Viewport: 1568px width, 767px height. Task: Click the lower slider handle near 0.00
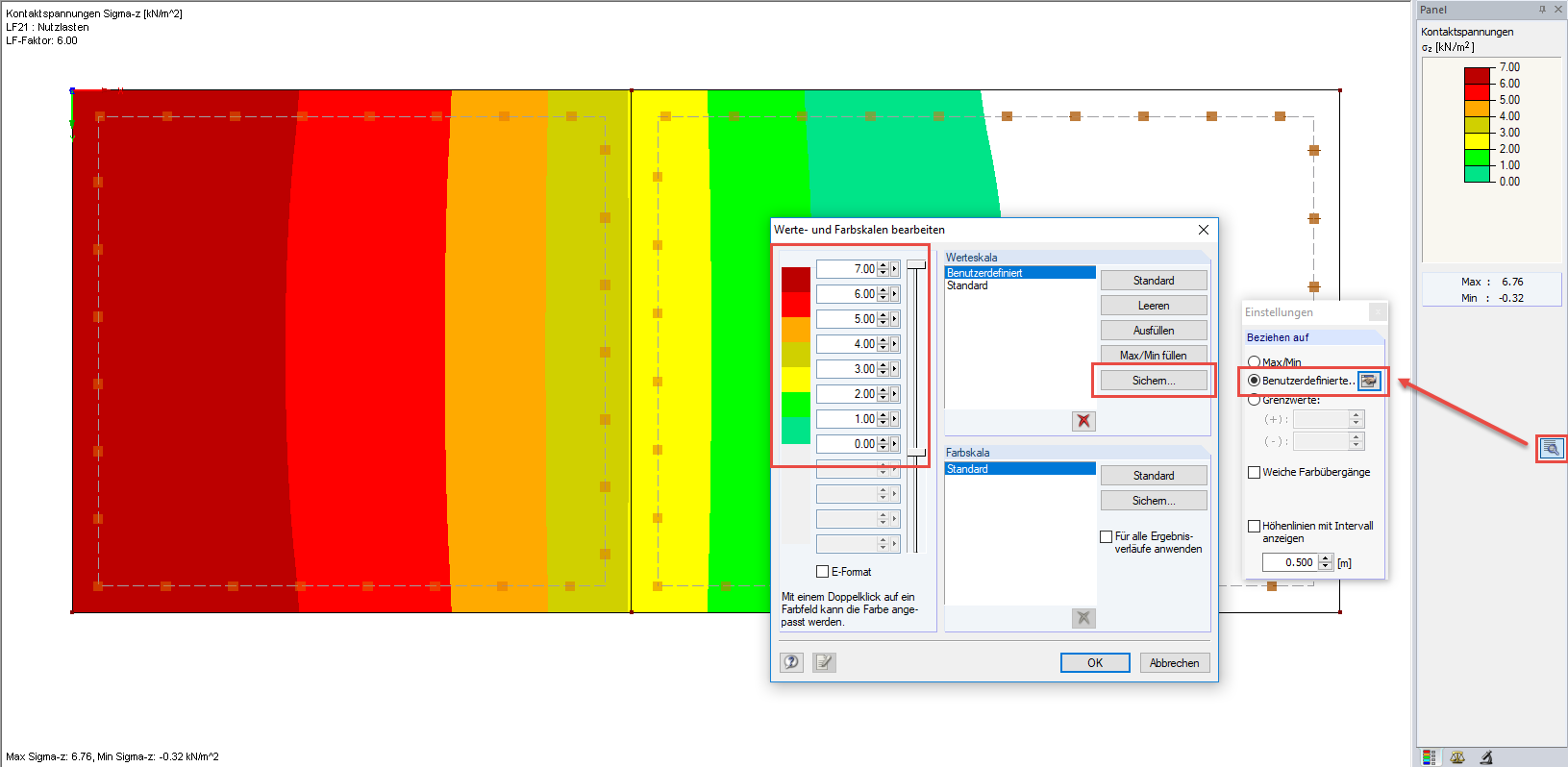917,452
